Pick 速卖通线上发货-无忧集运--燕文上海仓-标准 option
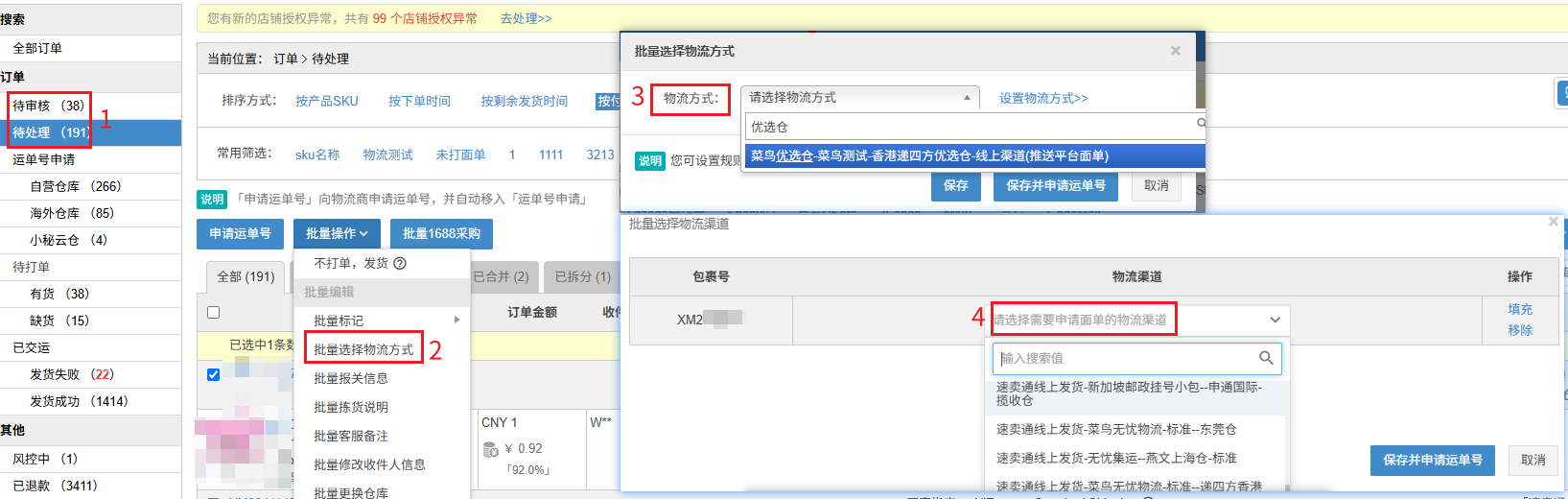 click(1135, 458)
